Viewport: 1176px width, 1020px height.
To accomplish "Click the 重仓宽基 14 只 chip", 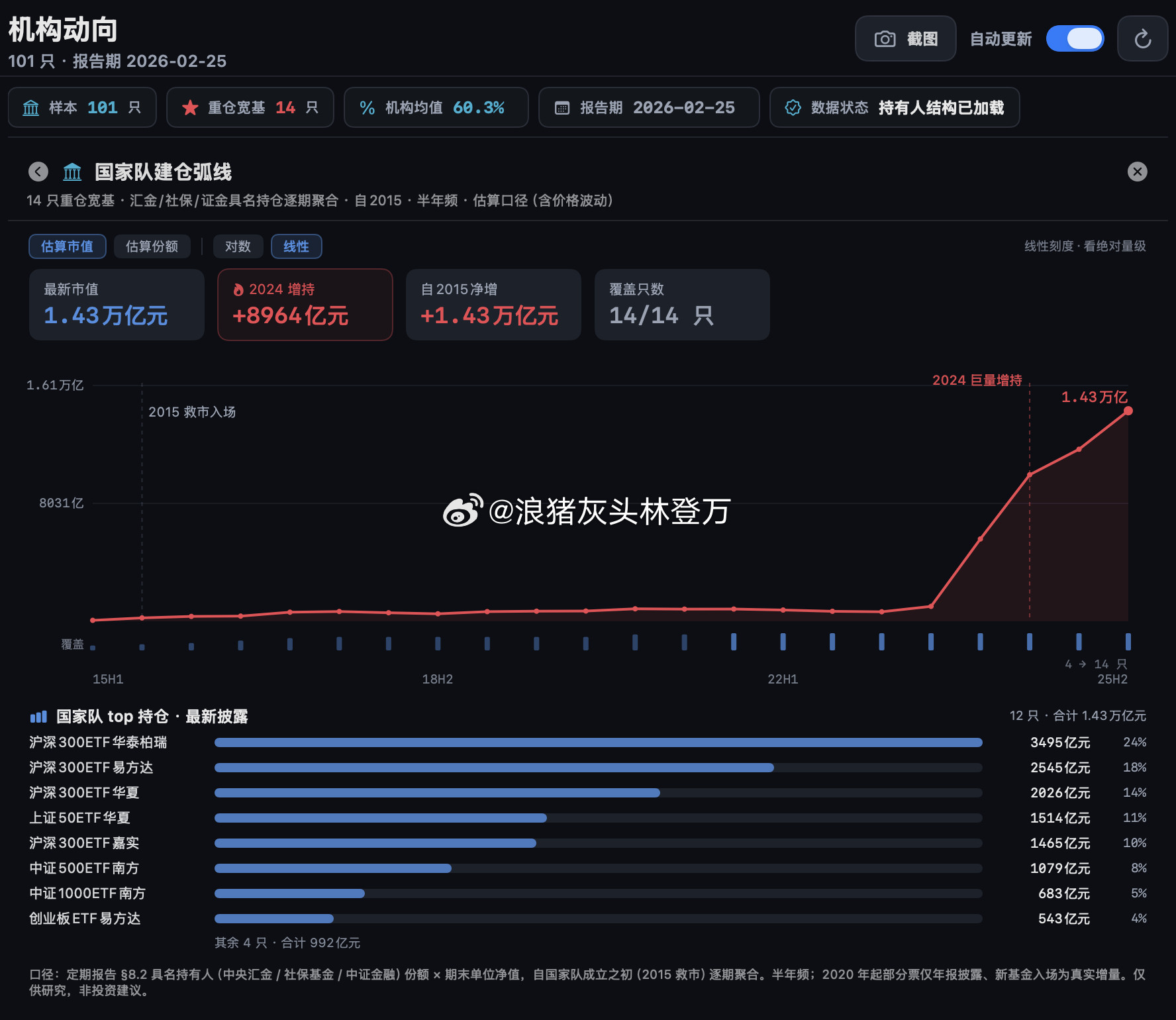I will (250, 108).
